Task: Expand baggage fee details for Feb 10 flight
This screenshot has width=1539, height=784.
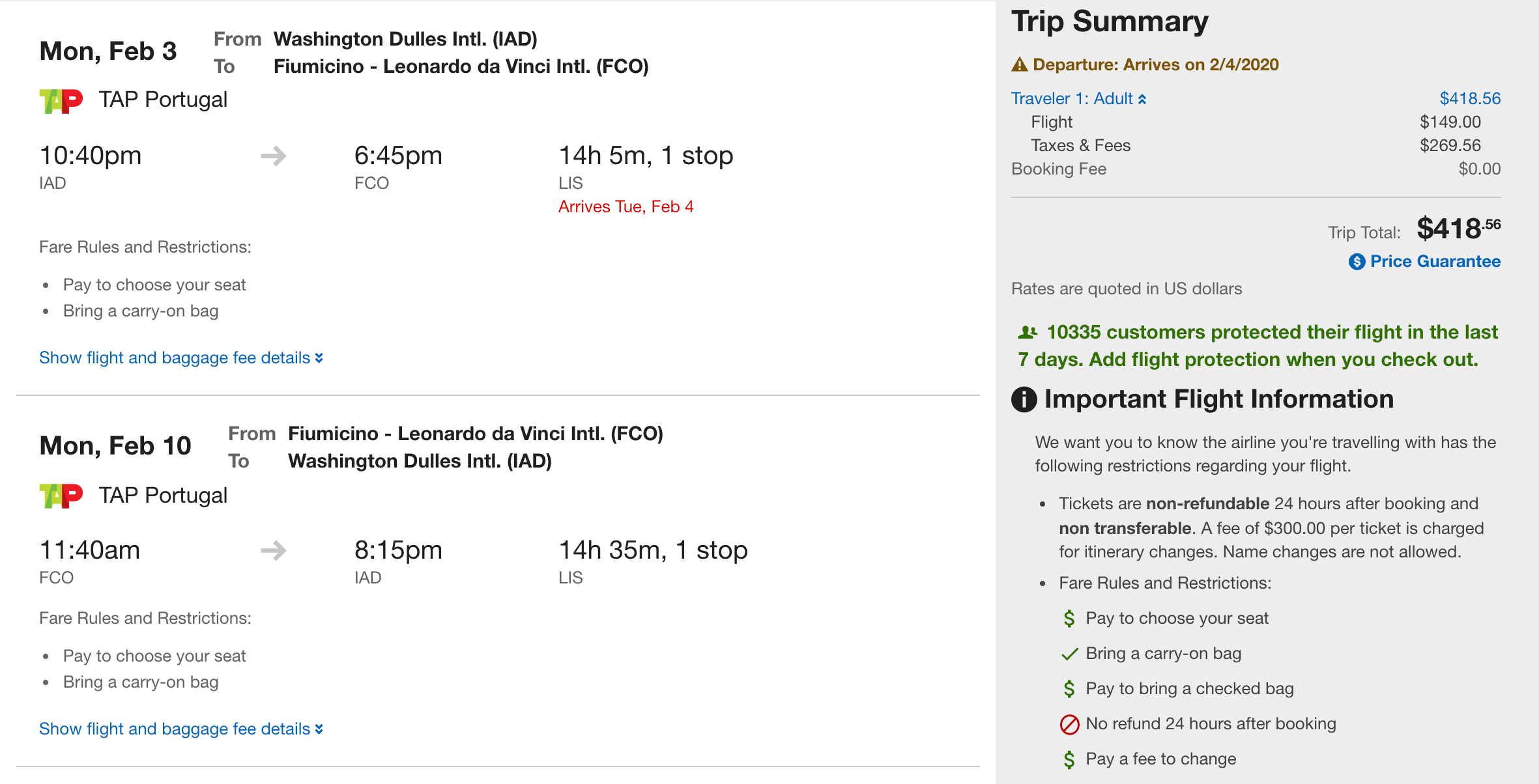Action: tap(180, 729)
